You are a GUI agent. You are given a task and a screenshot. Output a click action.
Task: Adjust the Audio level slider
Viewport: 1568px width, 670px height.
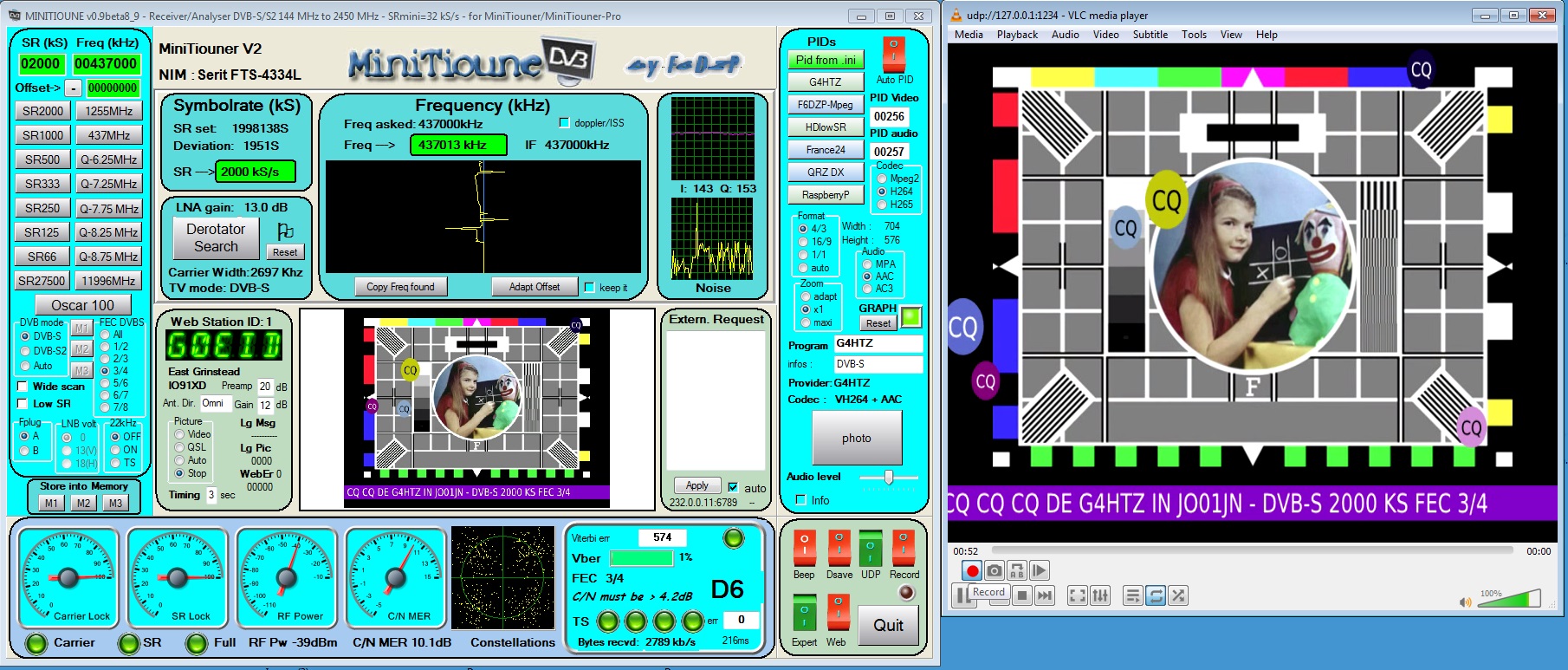[x=889, y=478]
